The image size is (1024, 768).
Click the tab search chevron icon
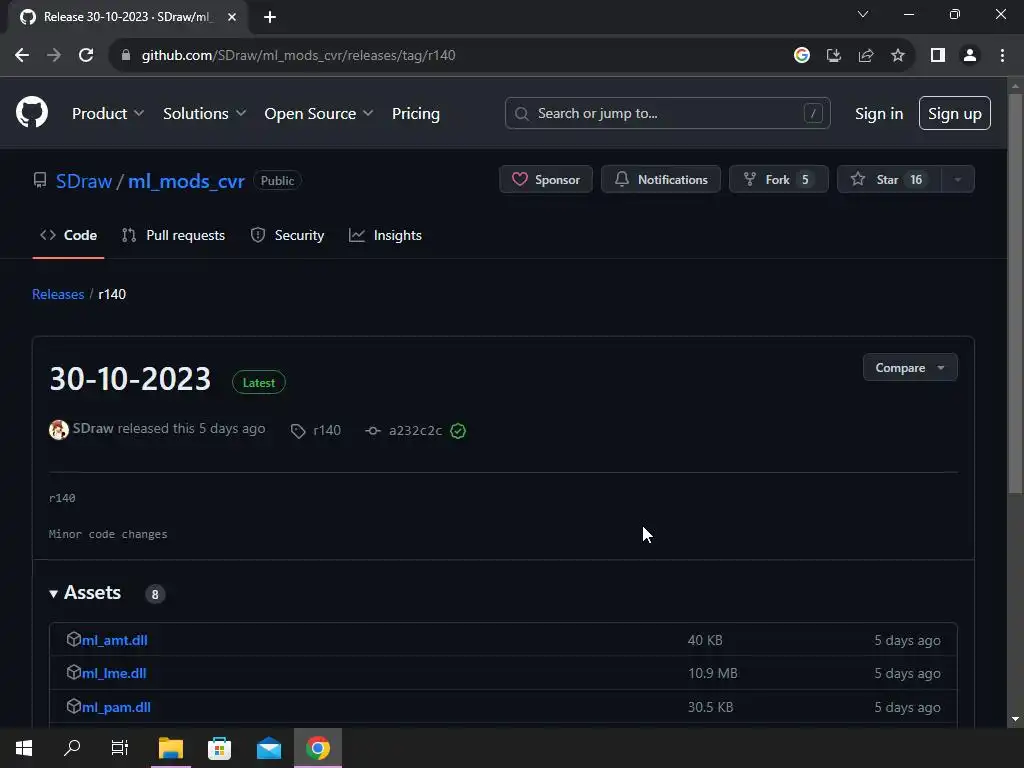(x=863, y=14)
